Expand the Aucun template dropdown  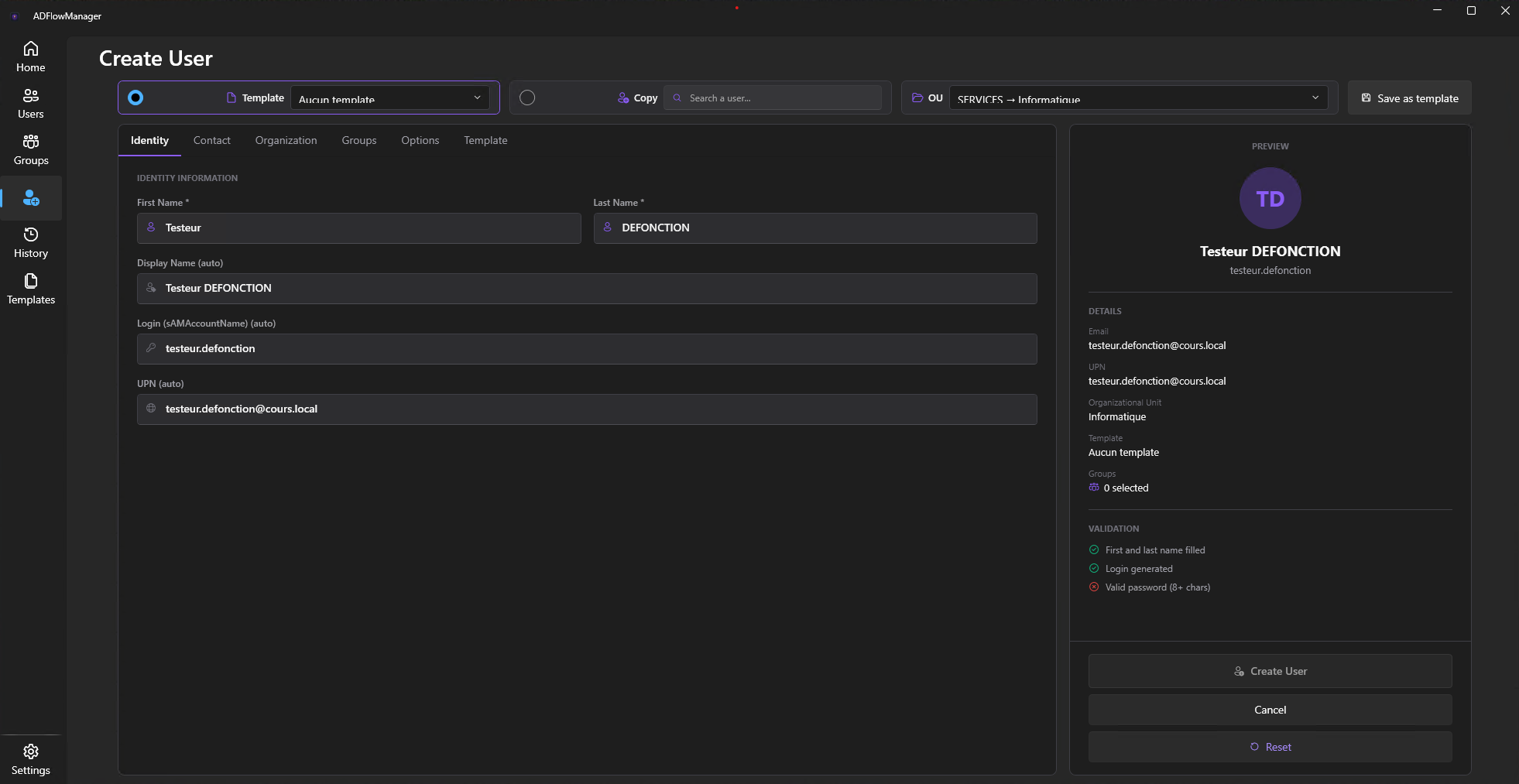pyautogui.click(x=389, y=98)
